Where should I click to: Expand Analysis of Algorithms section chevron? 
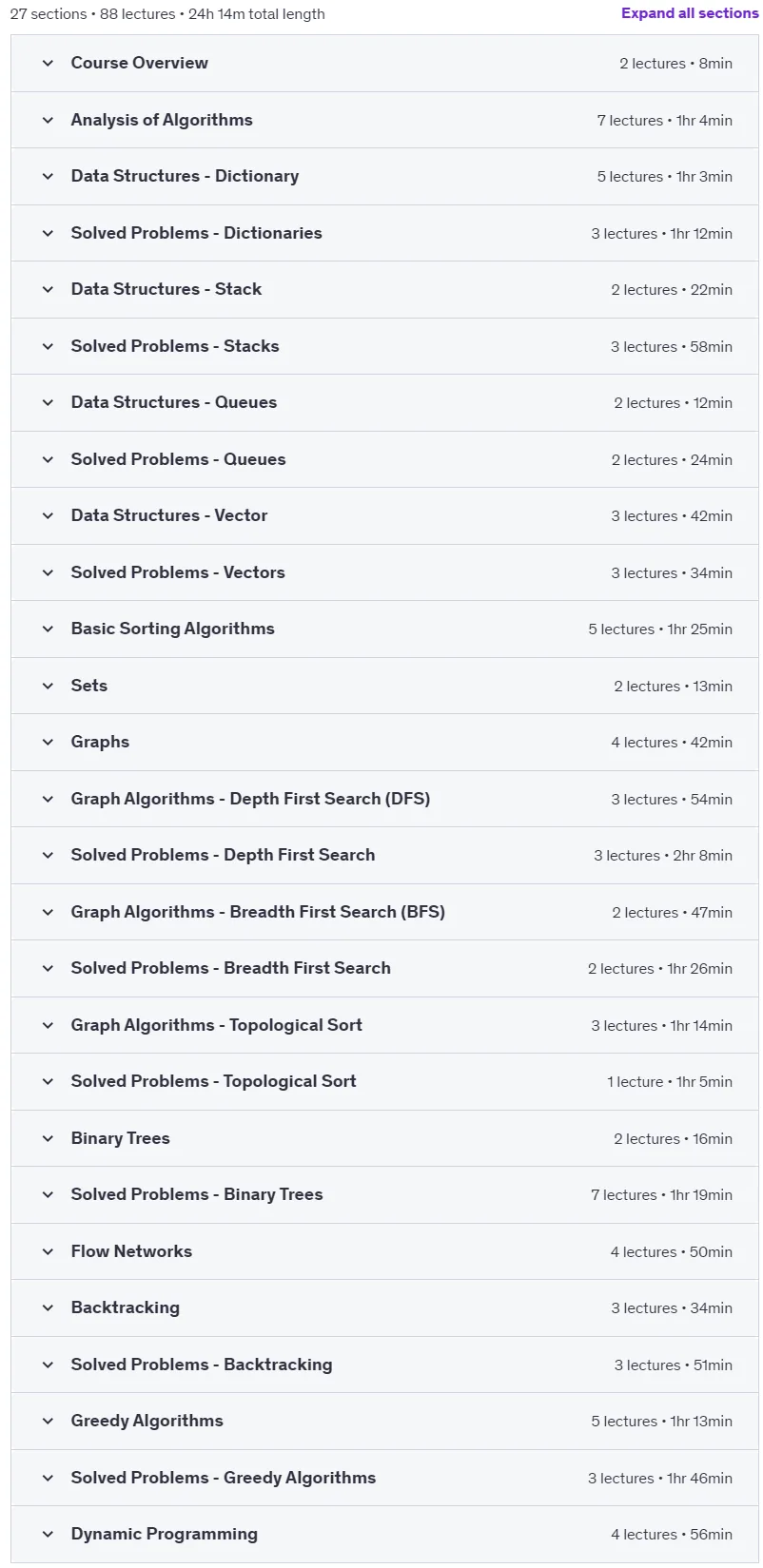(x=48, y=120)
